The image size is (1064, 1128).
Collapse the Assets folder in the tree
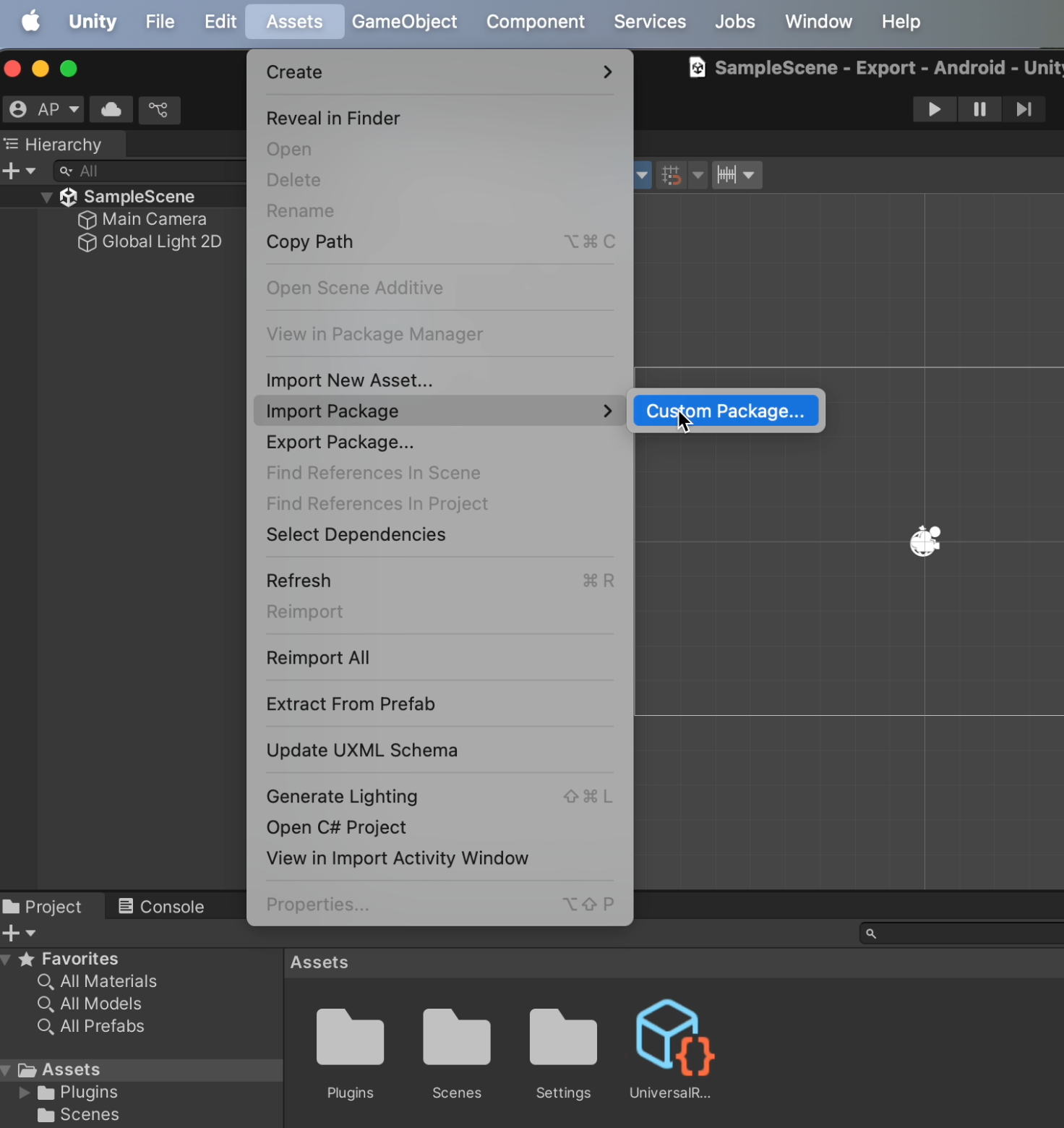click(x=7, y=1069)
